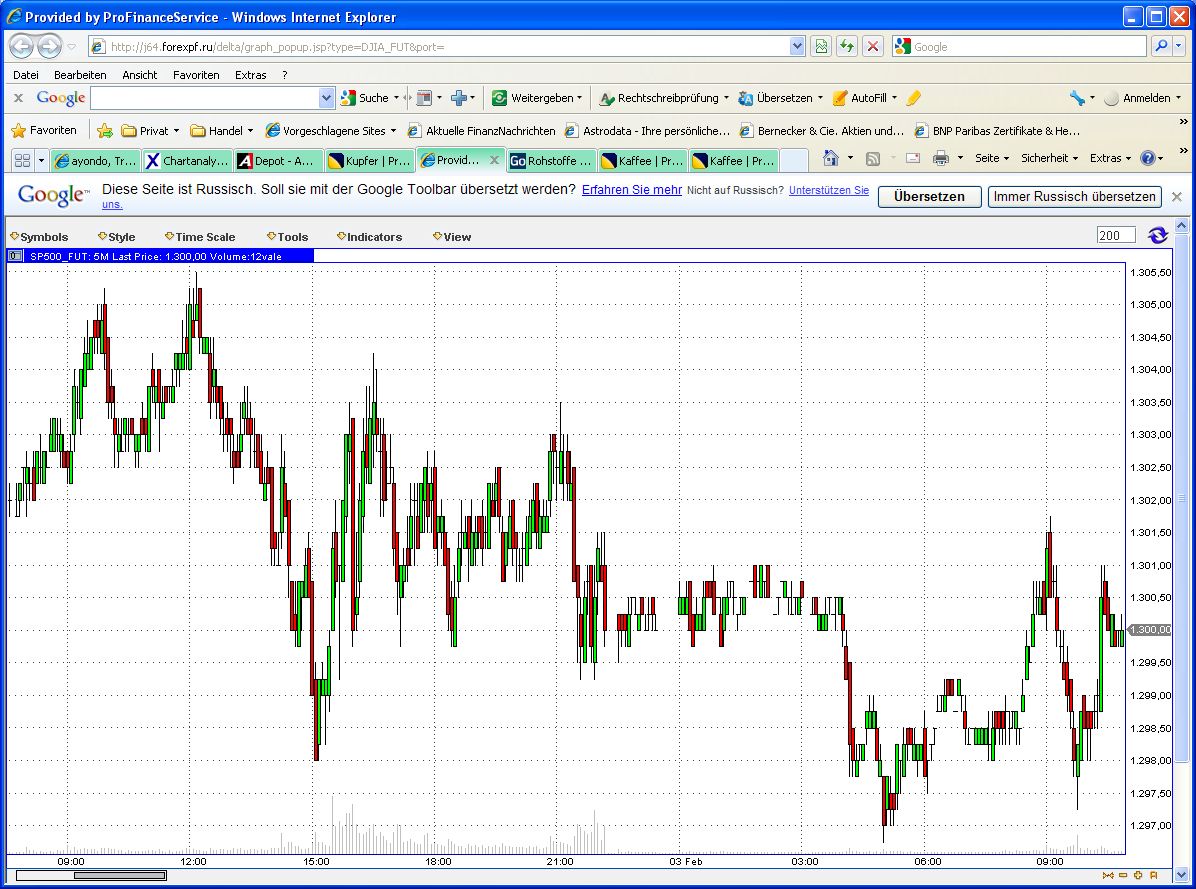Click the blue refresh icon beside the 200 field
Screen dimensions: 1196x889
(x=1159, y=235)
